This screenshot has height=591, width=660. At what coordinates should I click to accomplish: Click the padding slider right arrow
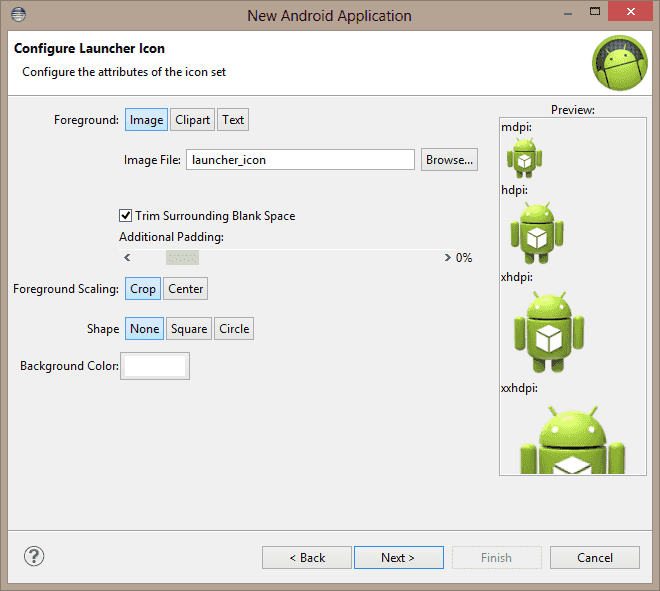[447, 257]
